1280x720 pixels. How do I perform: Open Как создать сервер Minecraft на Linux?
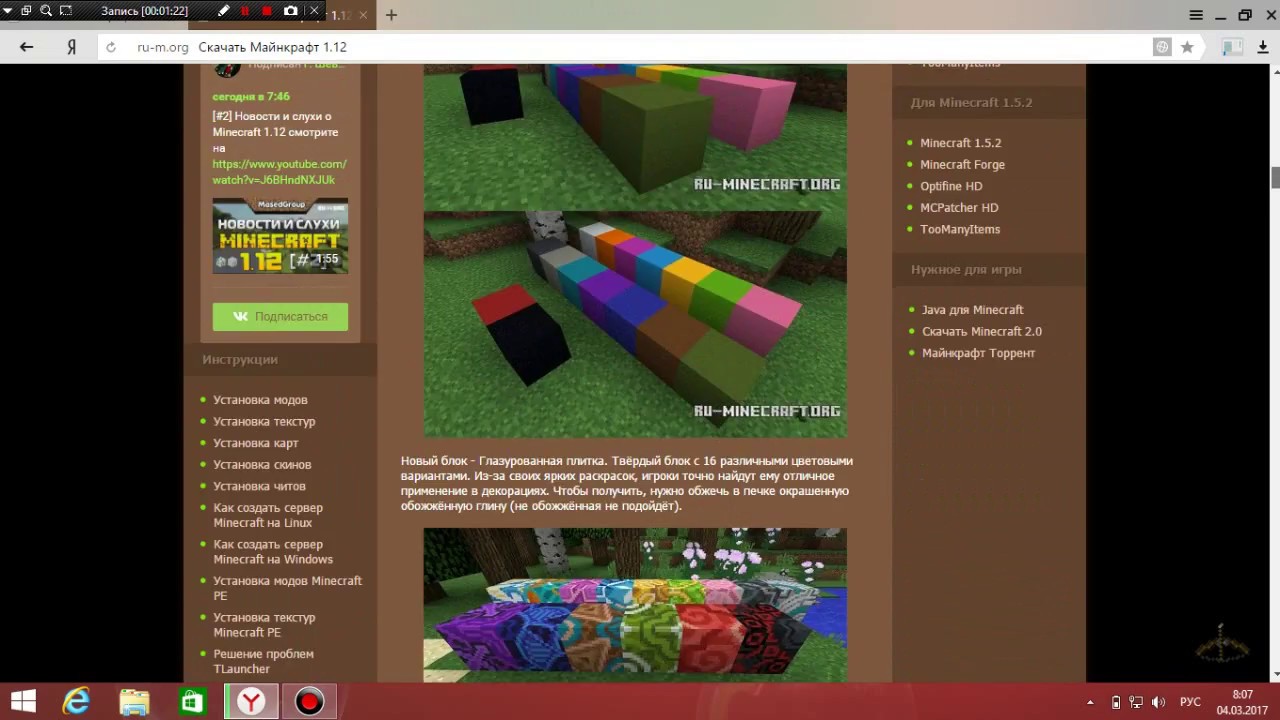[268, 515]
